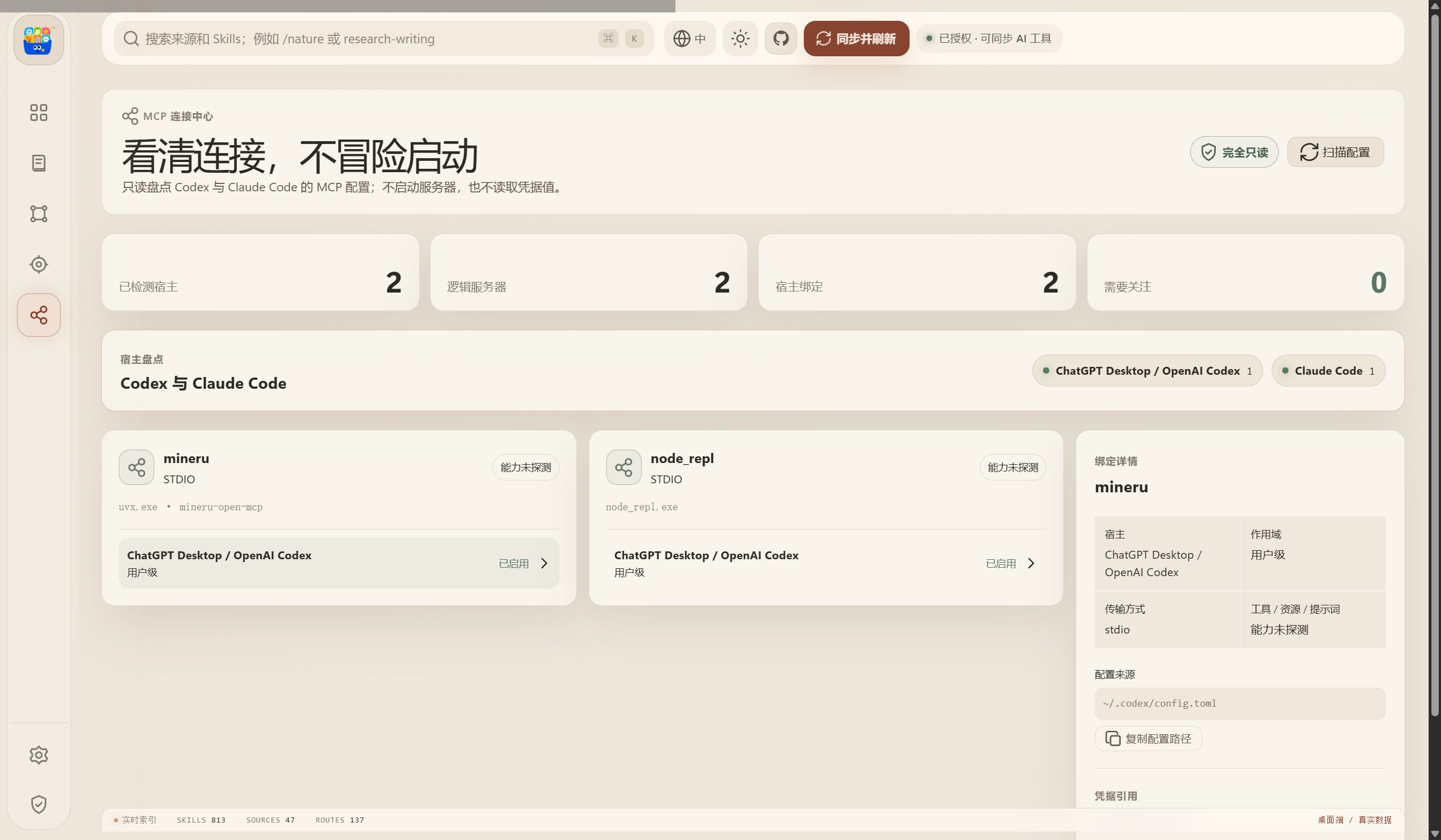Click the 已授权 · 可同步 AI 工具 status
Screen dimensions: 1441x840
click(989, 38)
